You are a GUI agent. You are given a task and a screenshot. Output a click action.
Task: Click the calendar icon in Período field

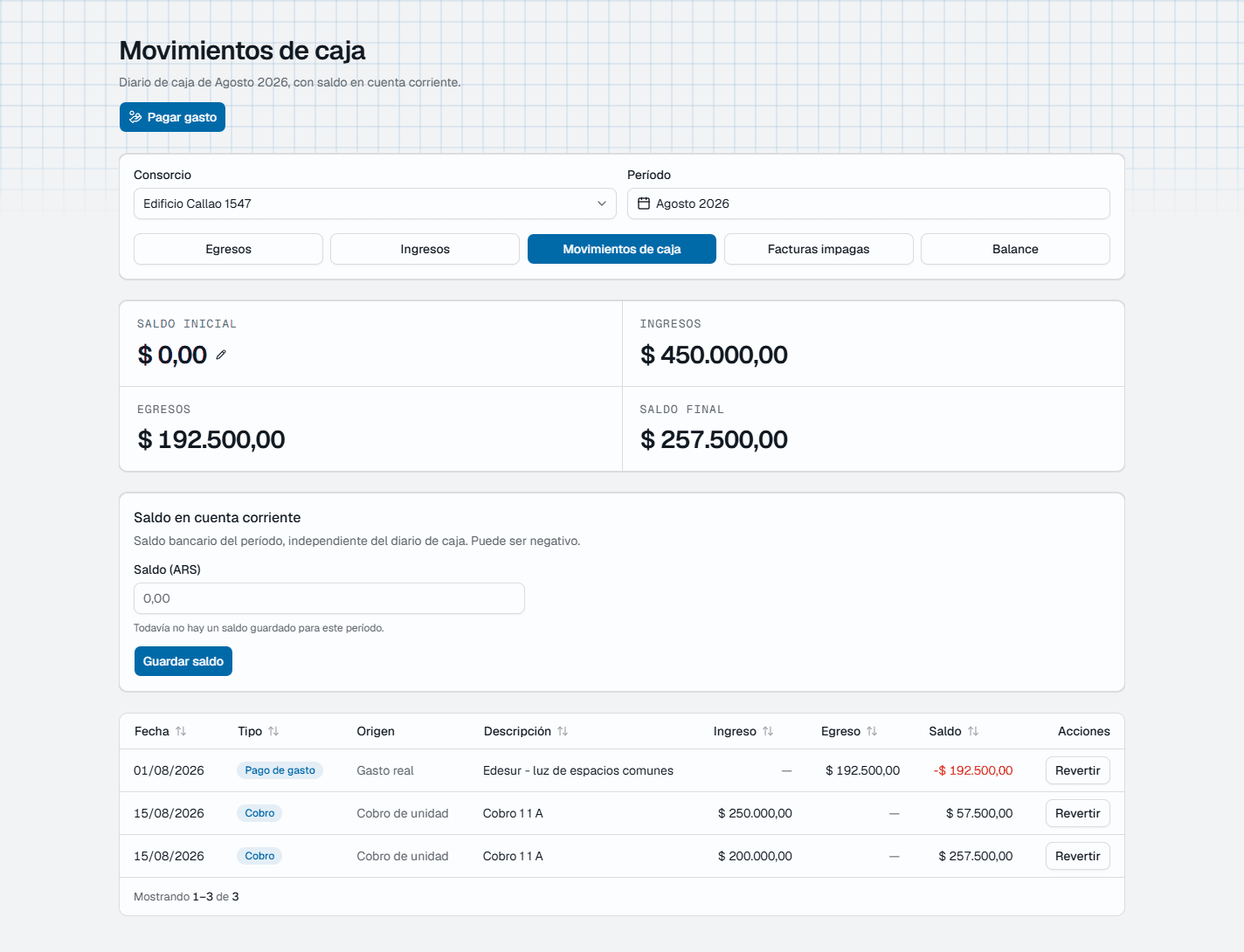click(644, 204)
